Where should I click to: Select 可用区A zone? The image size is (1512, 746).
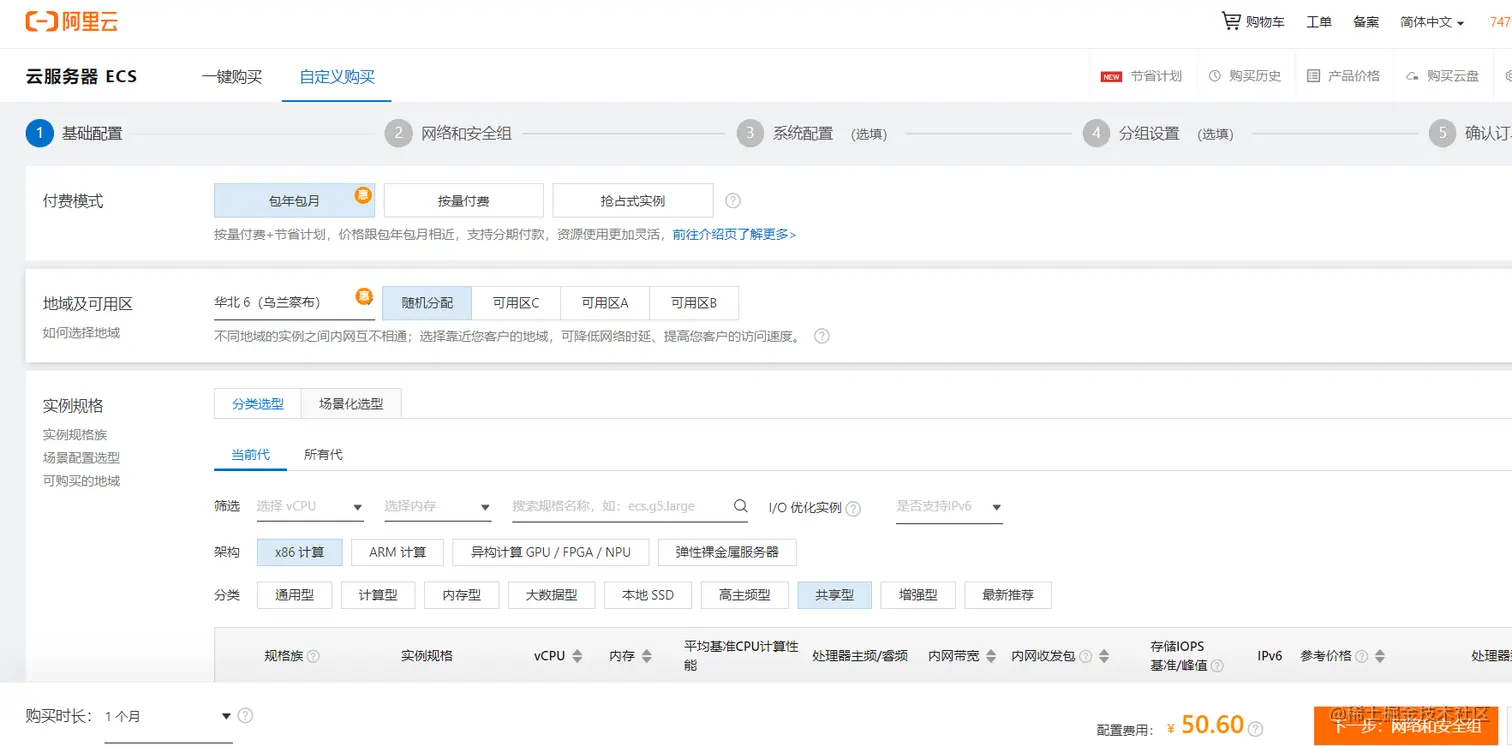(605, 303)
